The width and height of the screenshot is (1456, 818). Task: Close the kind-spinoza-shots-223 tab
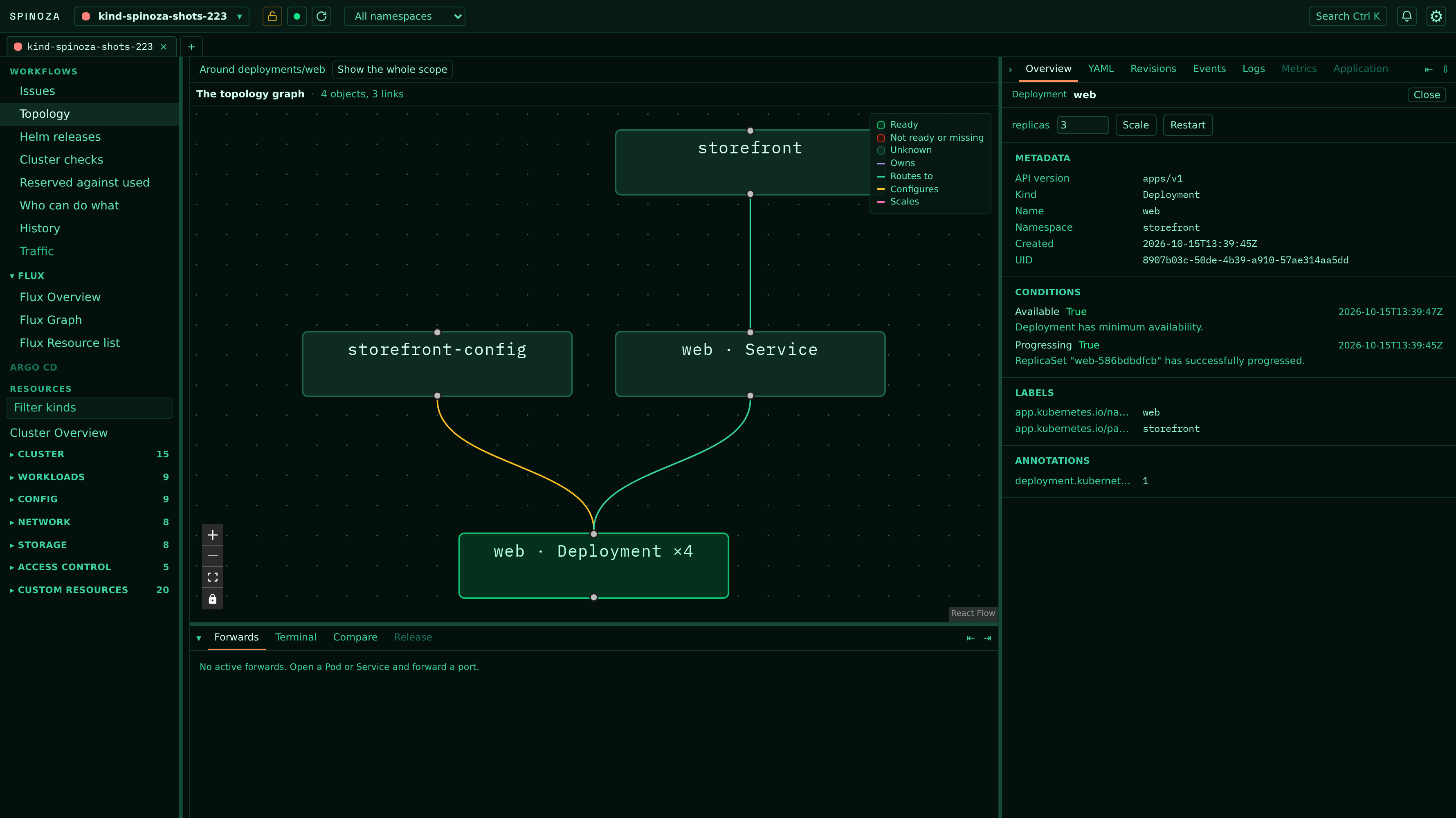164,47
